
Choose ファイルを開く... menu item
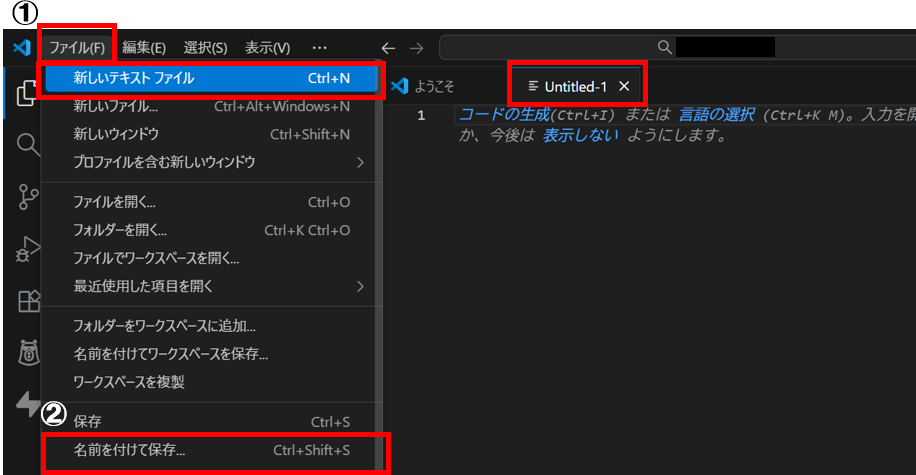tap(211, 202)
